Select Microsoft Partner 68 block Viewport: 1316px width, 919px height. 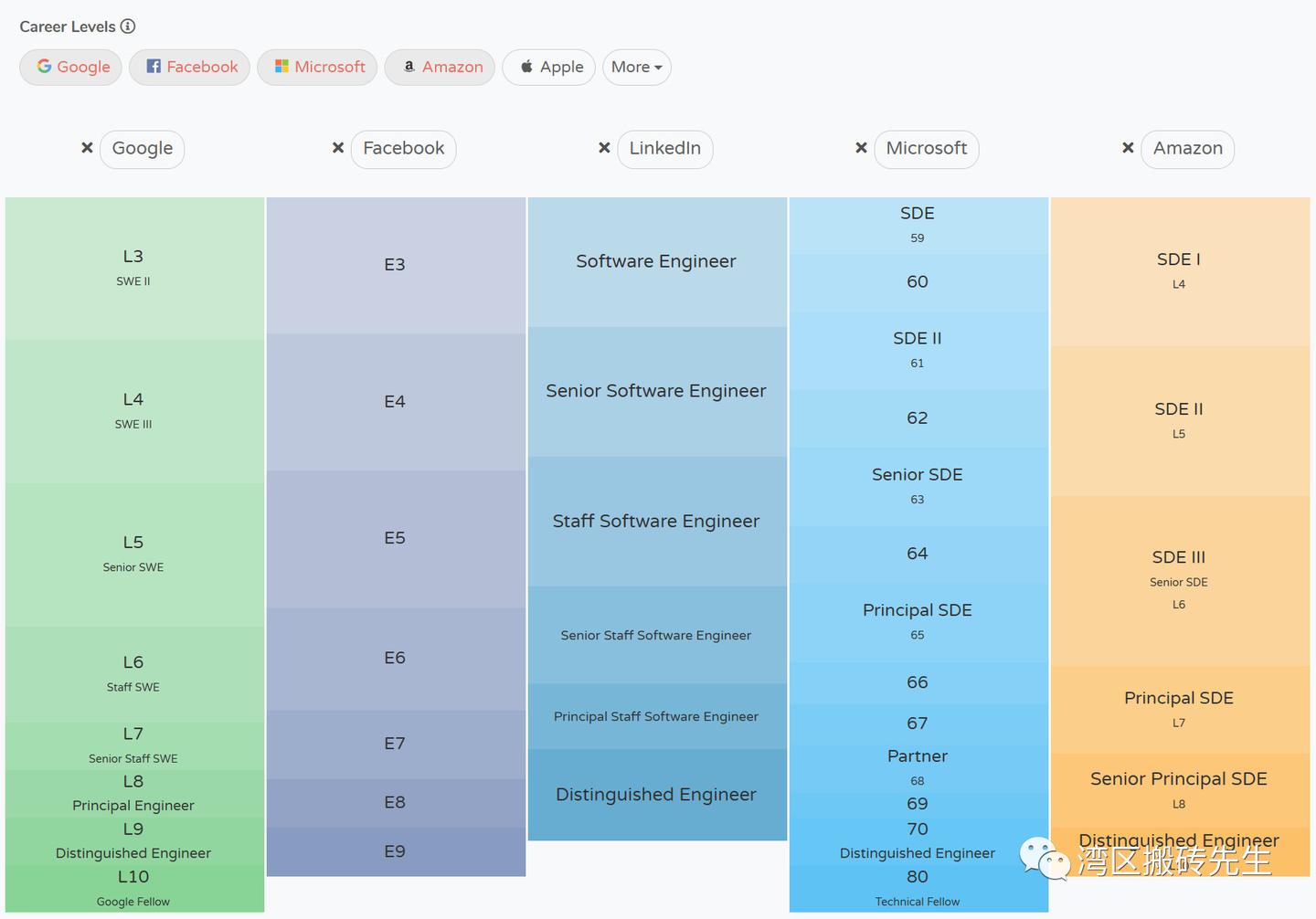(918, 767)
